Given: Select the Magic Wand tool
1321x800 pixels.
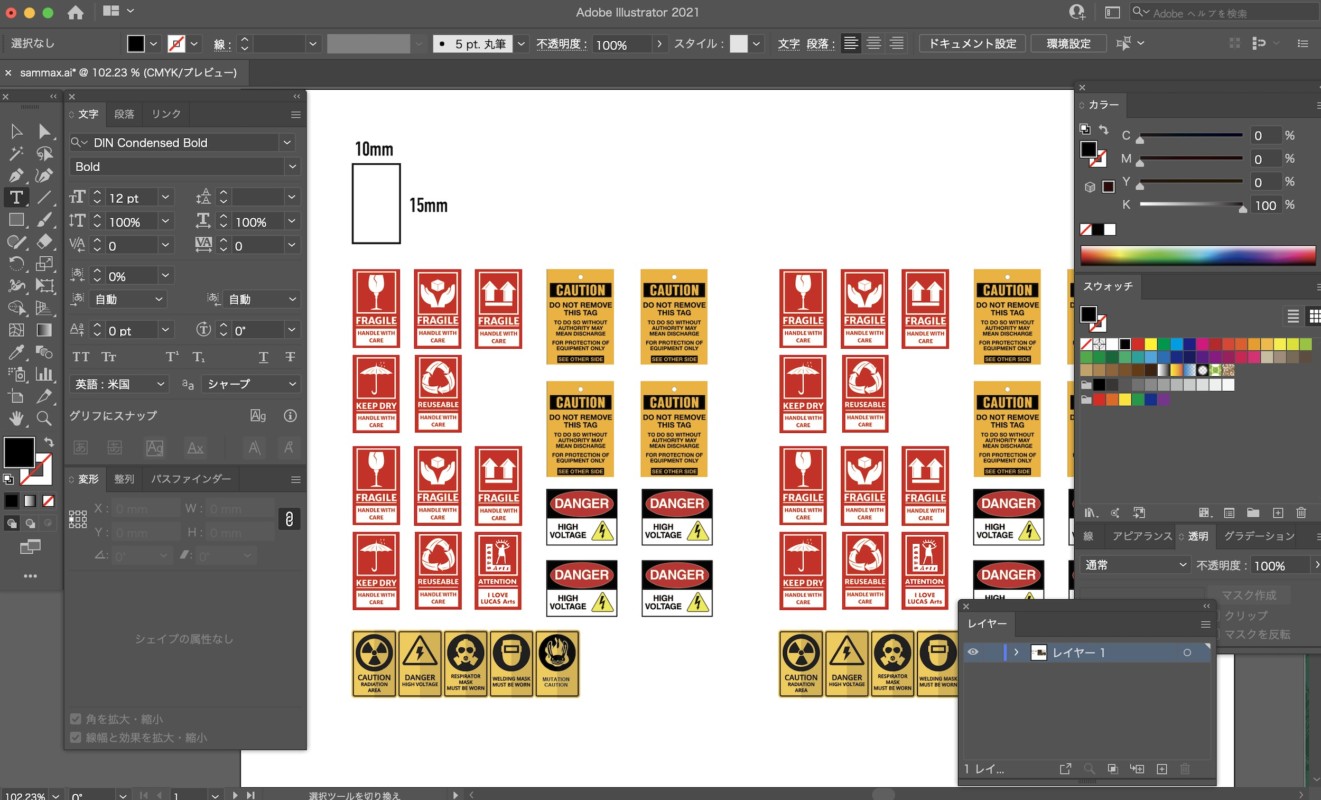Looking at the screenshot, I should (x=16, y=154).
